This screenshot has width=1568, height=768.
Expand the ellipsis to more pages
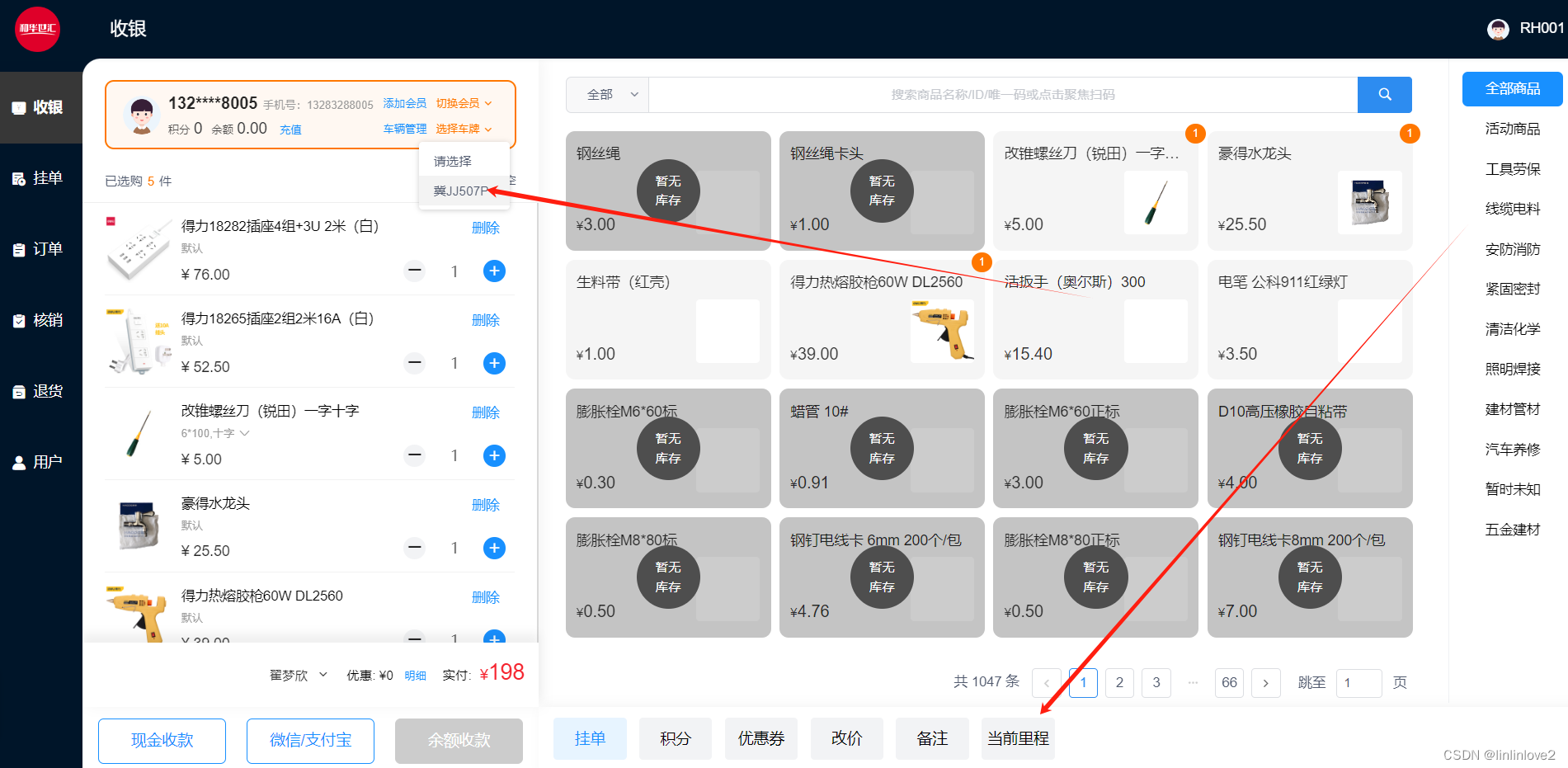click(1193, 683)
